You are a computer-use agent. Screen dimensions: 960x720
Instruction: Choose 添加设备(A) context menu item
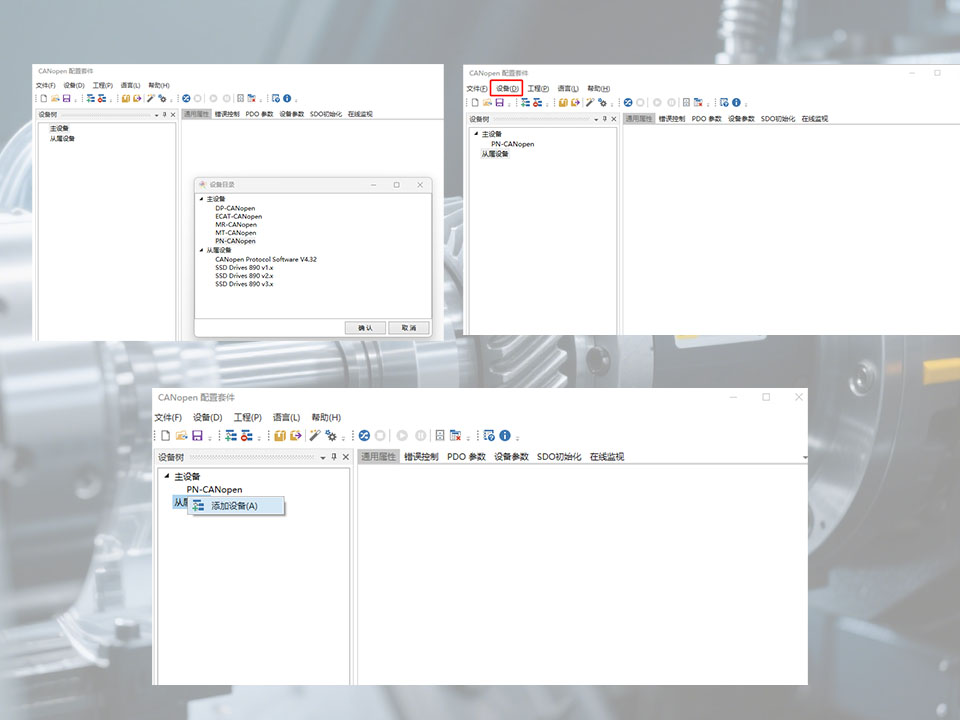(236, 506)
